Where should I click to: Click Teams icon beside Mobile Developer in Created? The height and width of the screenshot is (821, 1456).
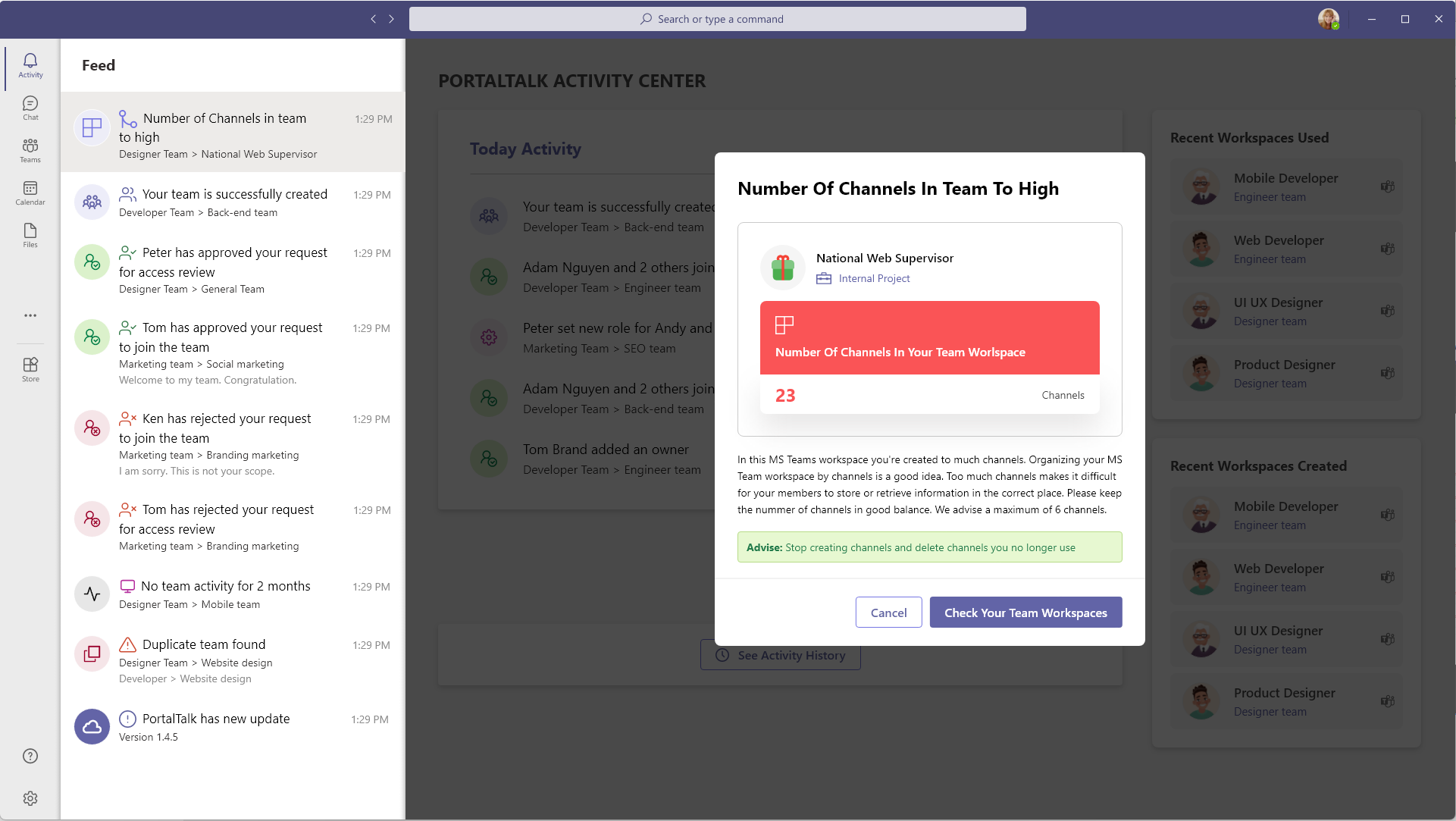1387,515
